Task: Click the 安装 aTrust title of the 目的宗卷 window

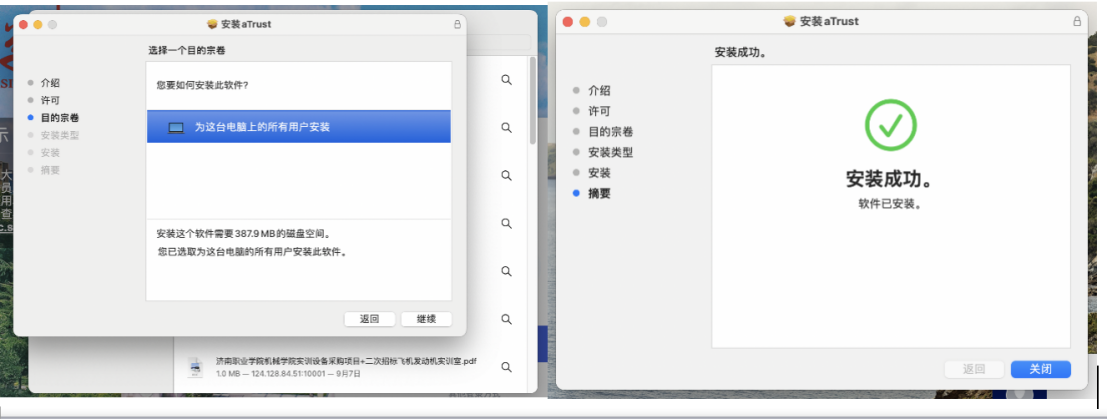Action: 246,24
